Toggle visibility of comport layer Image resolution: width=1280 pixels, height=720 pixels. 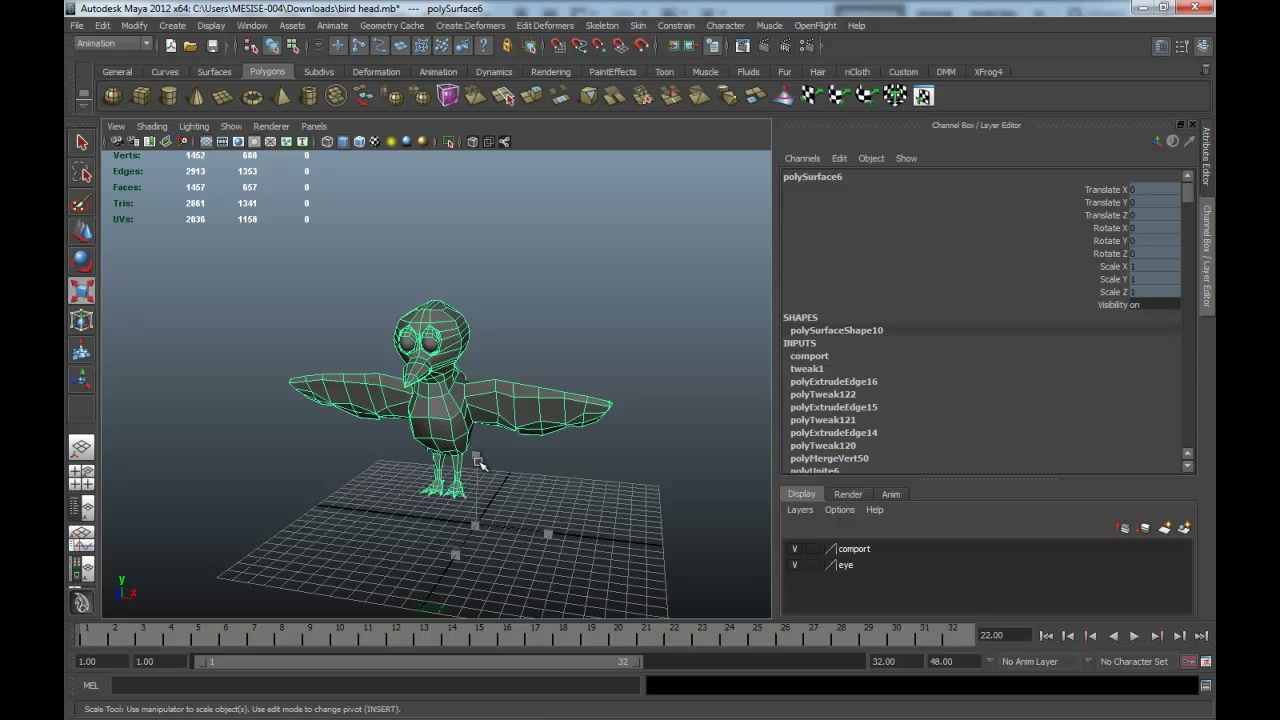point(795,549)
